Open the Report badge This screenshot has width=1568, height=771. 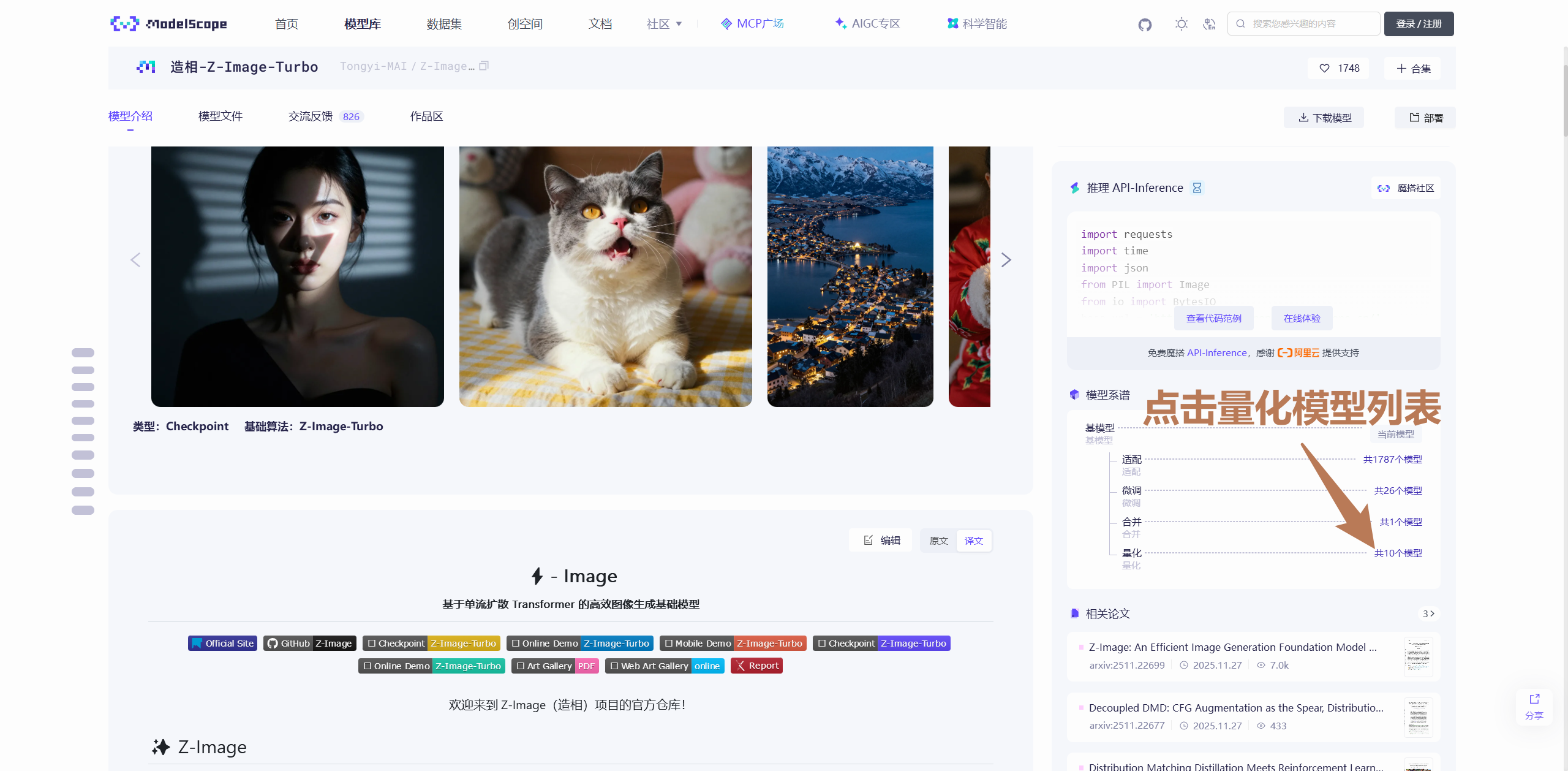[x=756, y=666]
